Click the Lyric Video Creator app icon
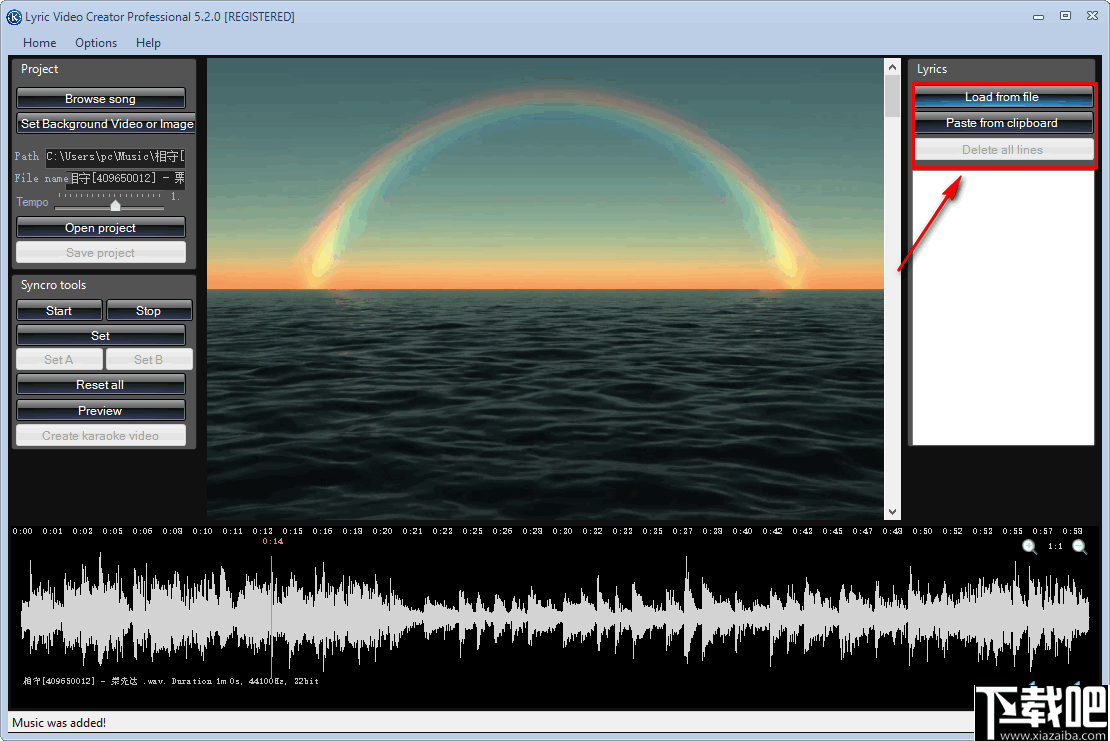1110x741 pixels. click(13, 16)
